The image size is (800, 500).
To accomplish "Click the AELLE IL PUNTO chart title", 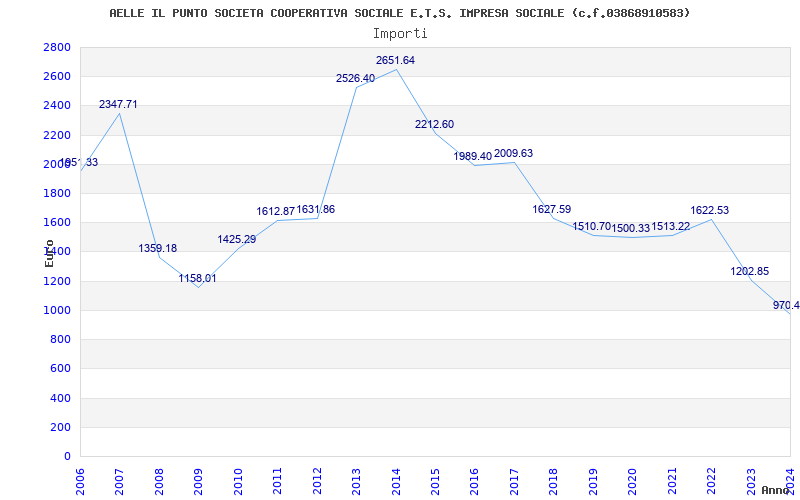I will coord(400,14).
